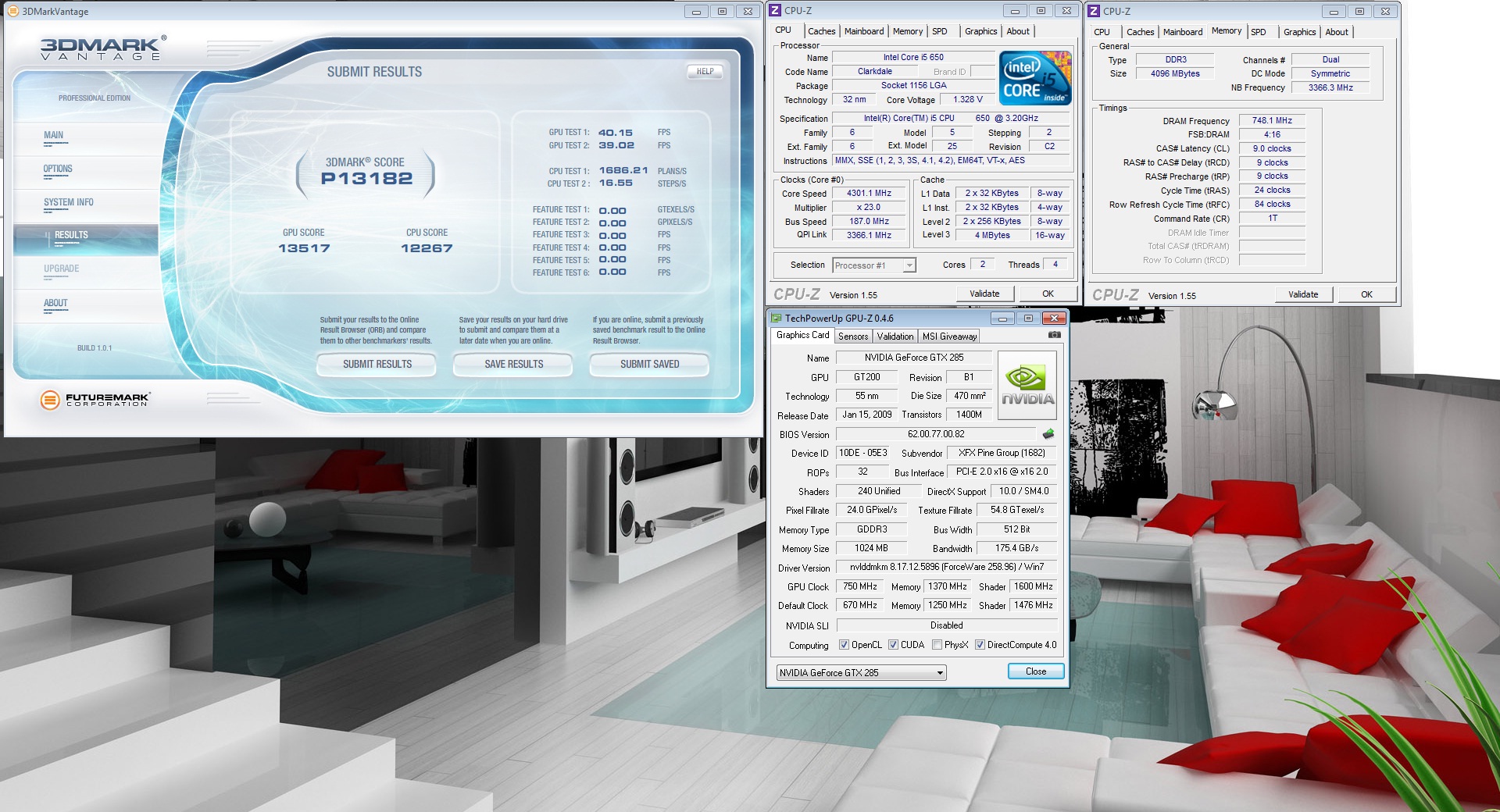Click the GPU Clock value 750 MHz

(860, 586)
